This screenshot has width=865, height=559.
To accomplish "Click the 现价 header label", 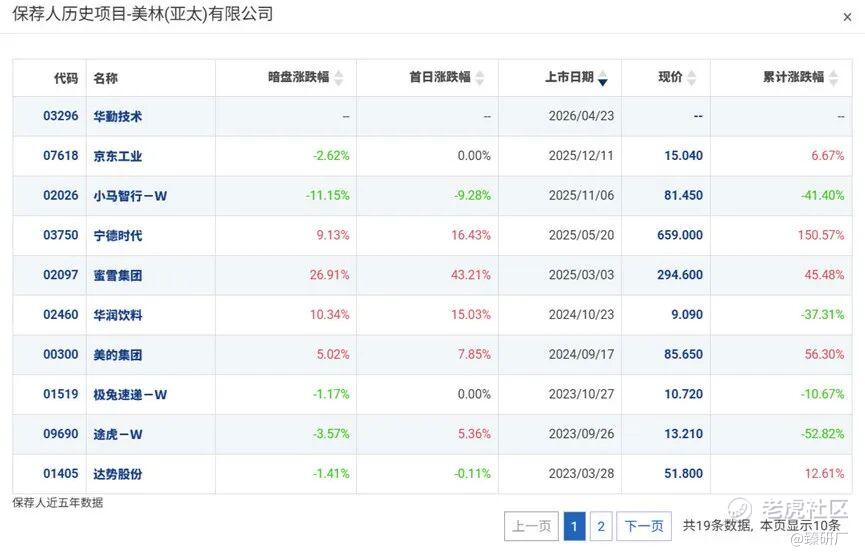I will click(x=670, y=77).
